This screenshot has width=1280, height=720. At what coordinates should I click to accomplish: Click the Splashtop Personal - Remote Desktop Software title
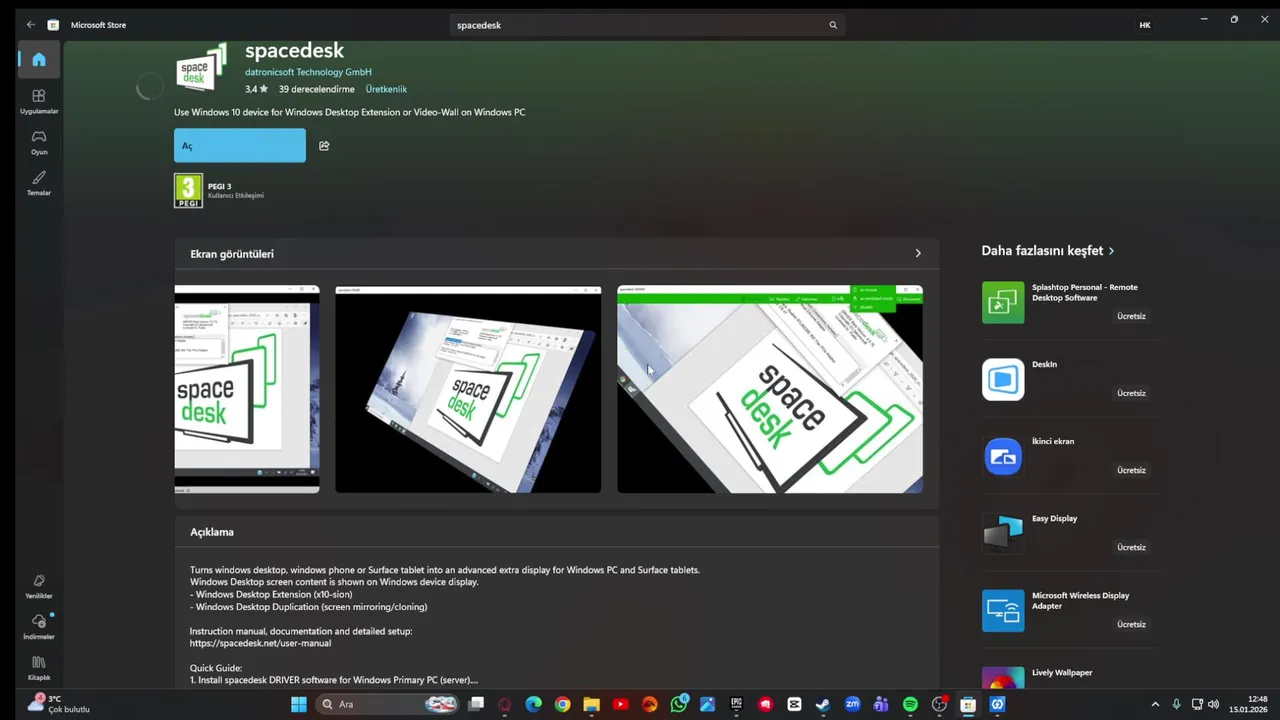click(1085, 292)
